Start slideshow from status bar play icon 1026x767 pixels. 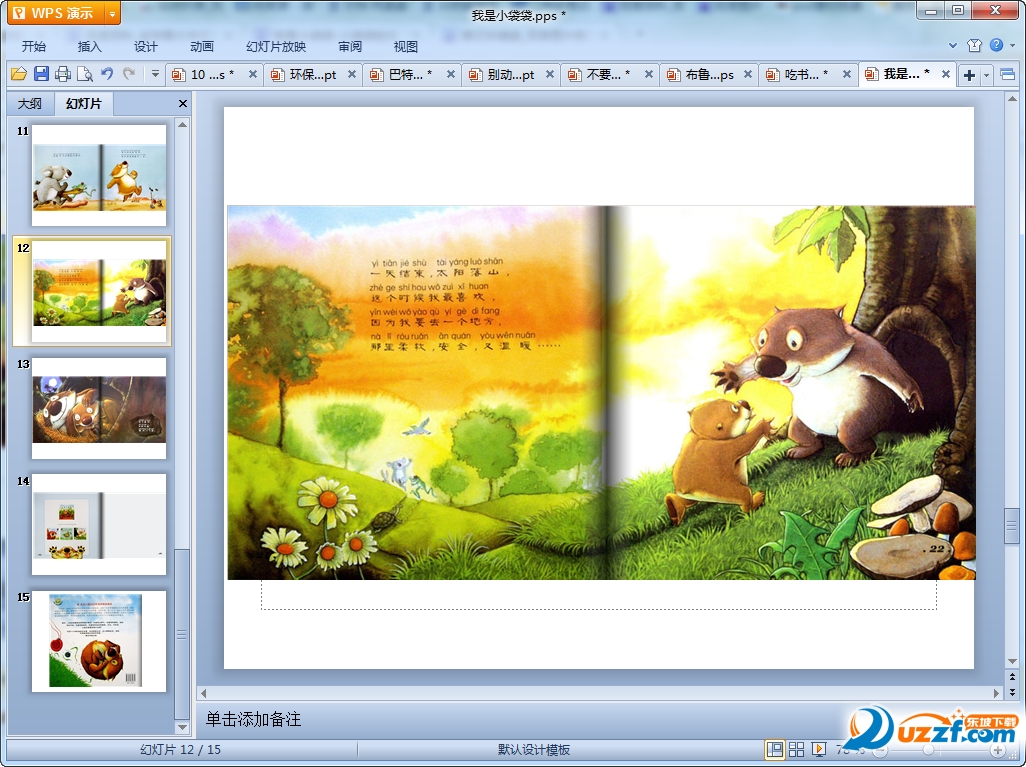click(819, 749)
